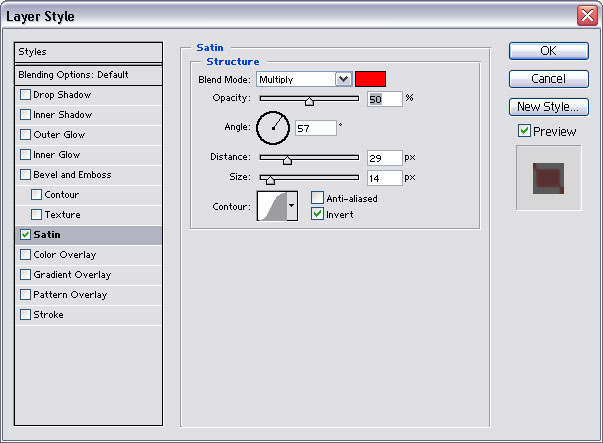Viewport: 603px width, 443px height.
Task: Select the Drop Shadow style label
Action: [62, 95]
